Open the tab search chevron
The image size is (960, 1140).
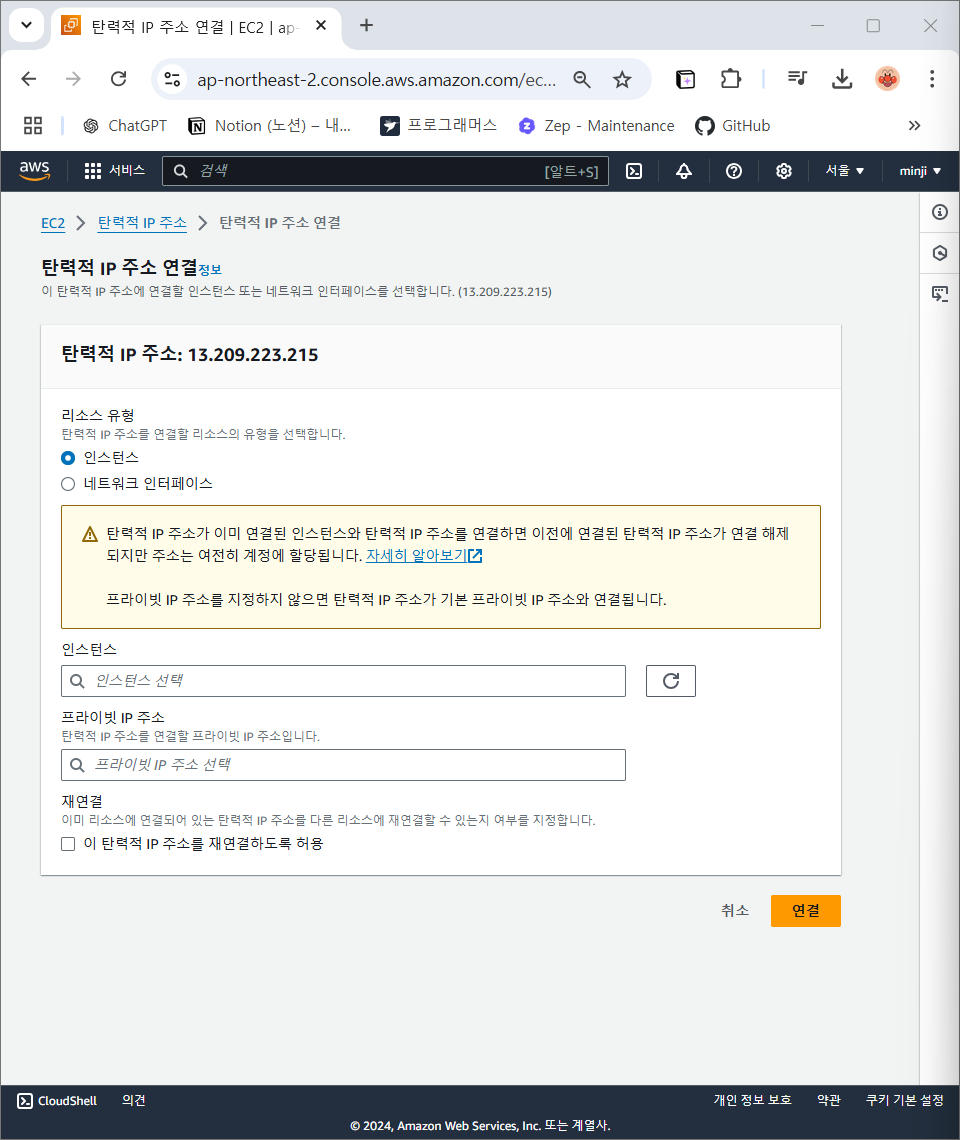point(26,25)
